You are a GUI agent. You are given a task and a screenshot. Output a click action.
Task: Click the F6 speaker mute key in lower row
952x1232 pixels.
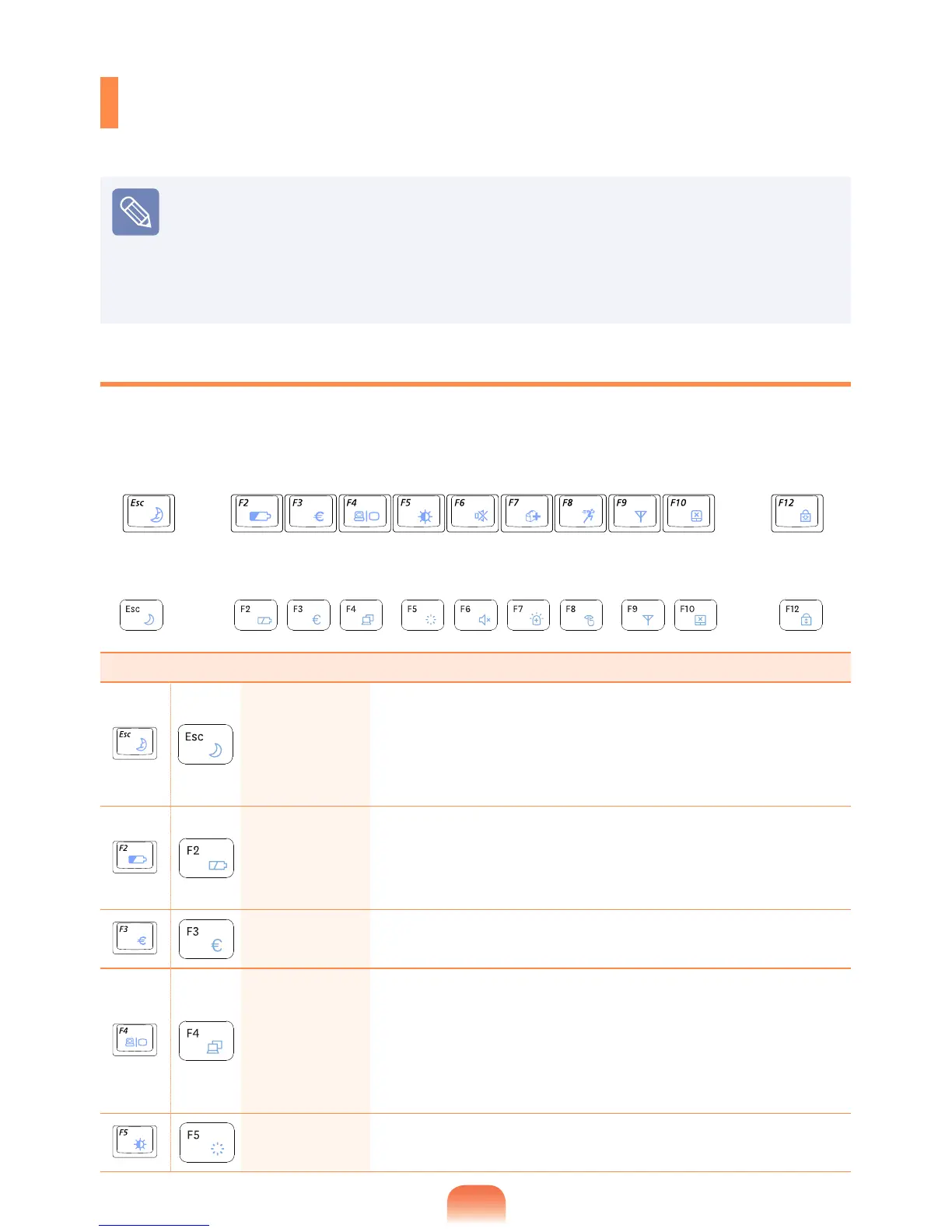point(476,615)
